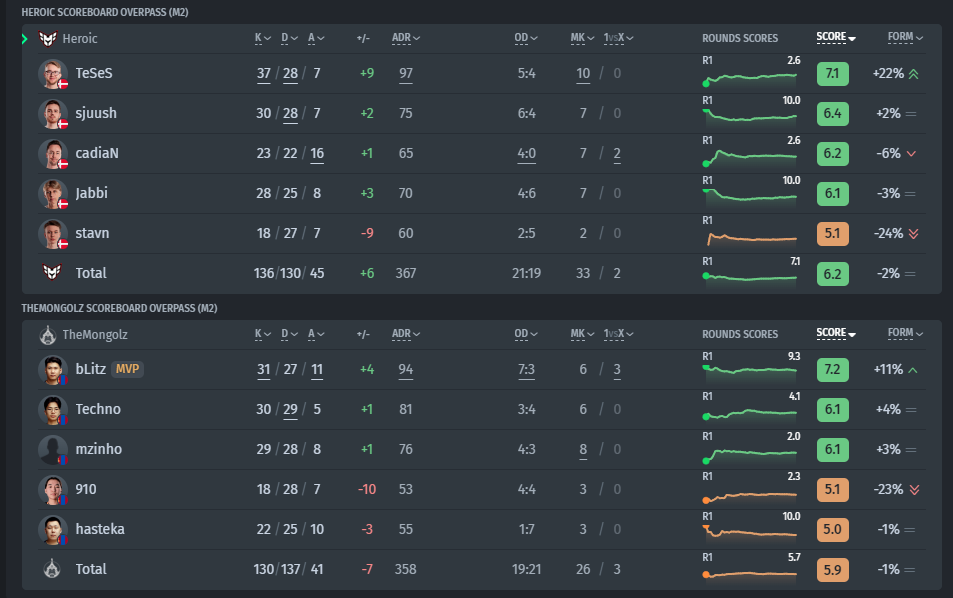Click TeSeS double up-arrow form icon
953x598 pixels.
point(913,74)
